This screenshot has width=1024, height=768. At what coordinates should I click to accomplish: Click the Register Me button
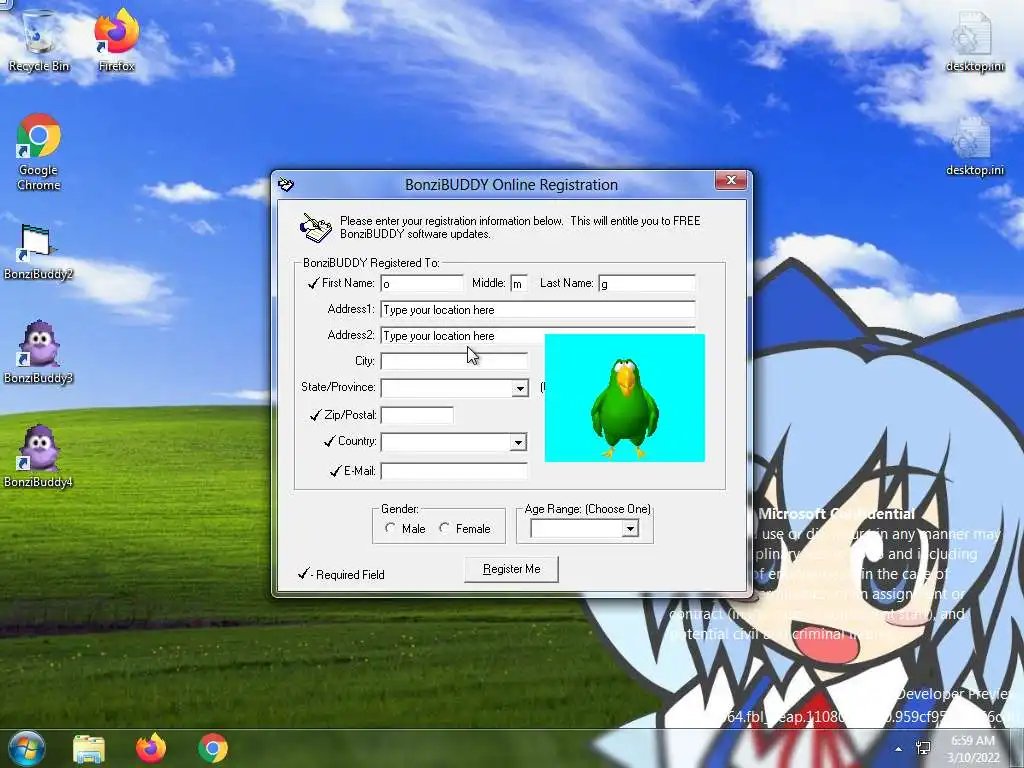pos(511,569)
